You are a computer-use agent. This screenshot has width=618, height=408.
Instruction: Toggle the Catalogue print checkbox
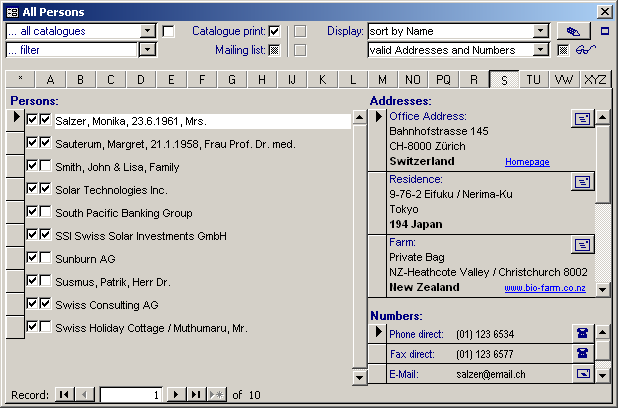pos(274,31)
